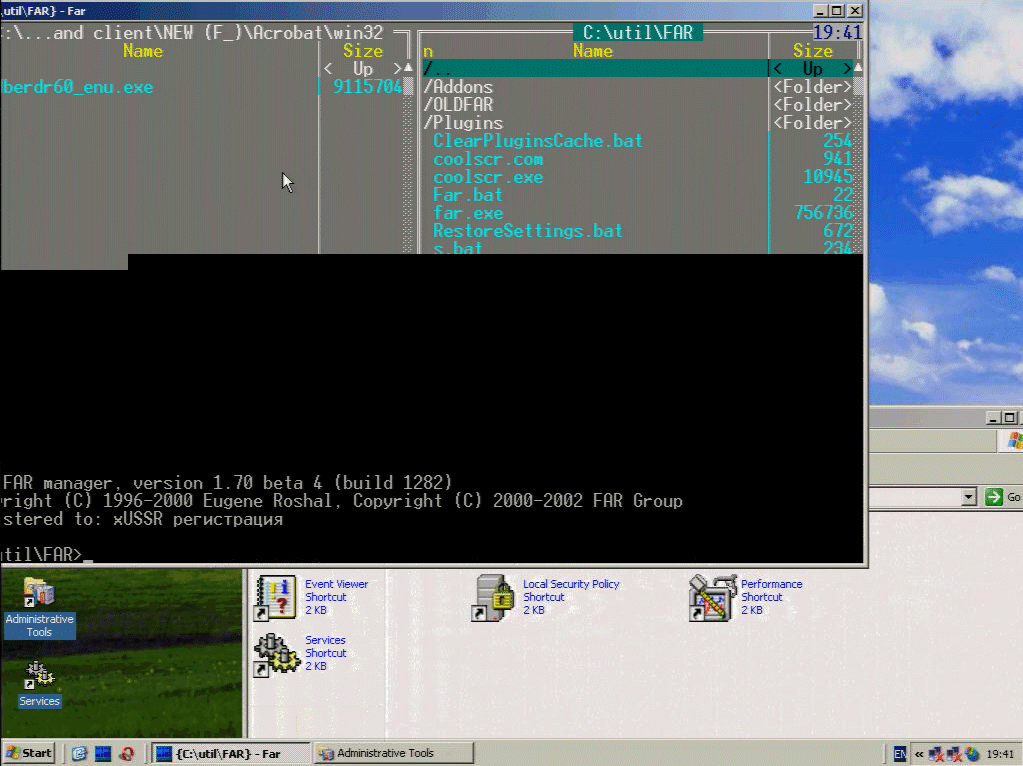Launch Far manager from Quick Launch icon
1023x766 pixels.
(x=103, y=754)
